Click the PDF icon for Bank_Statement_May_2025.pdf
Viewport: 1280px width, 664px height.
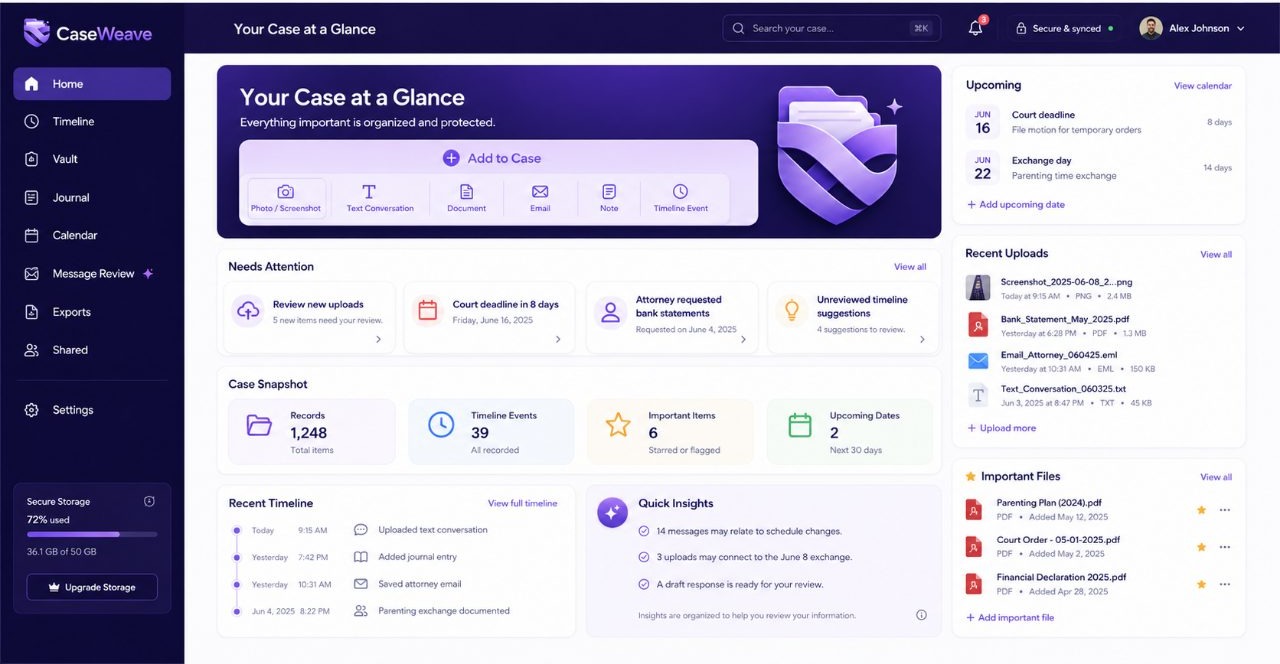pos(978,325)
